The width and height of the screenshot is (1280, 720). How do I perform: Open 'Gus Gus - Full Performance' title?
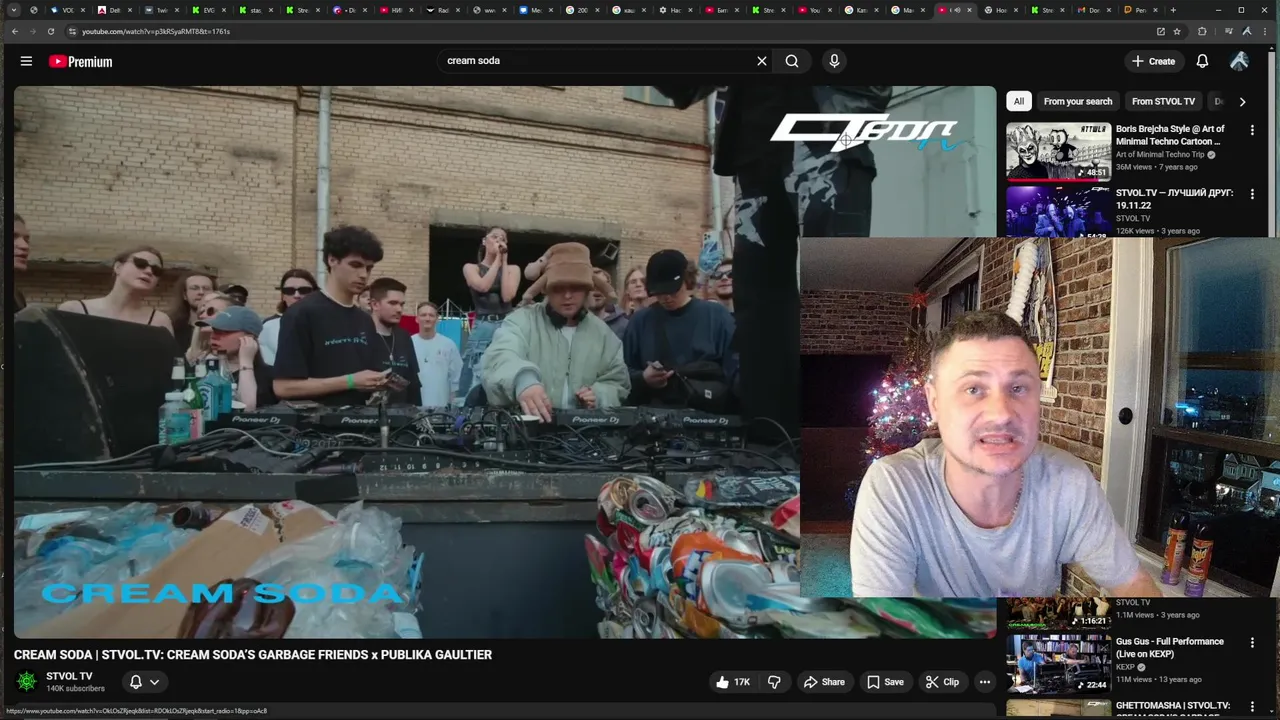pos(1169,647)
